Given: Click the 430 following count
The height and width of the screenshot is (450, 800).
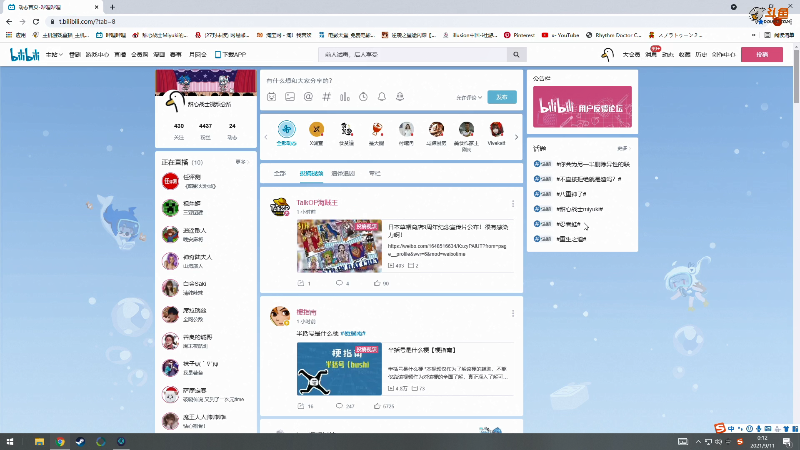Looking at the screenshot, I should 179,126.
